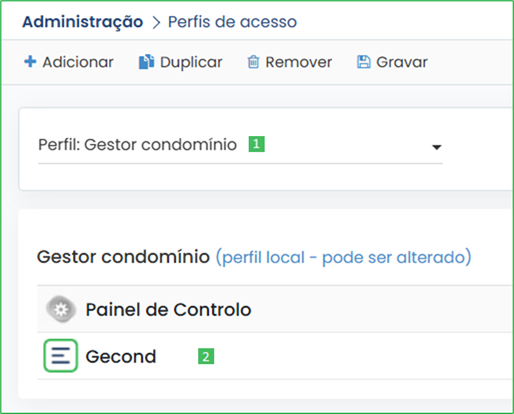514x414 pixels.
Task: Click the Adicionar button label
Action: [x=78, y=62]
